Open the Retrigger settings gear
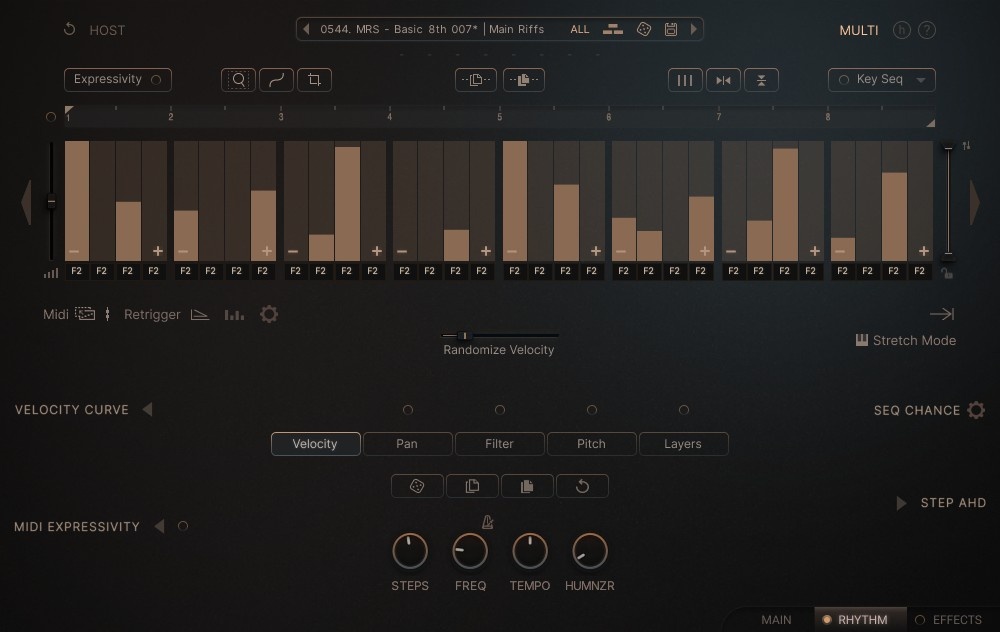 (268, 314)
